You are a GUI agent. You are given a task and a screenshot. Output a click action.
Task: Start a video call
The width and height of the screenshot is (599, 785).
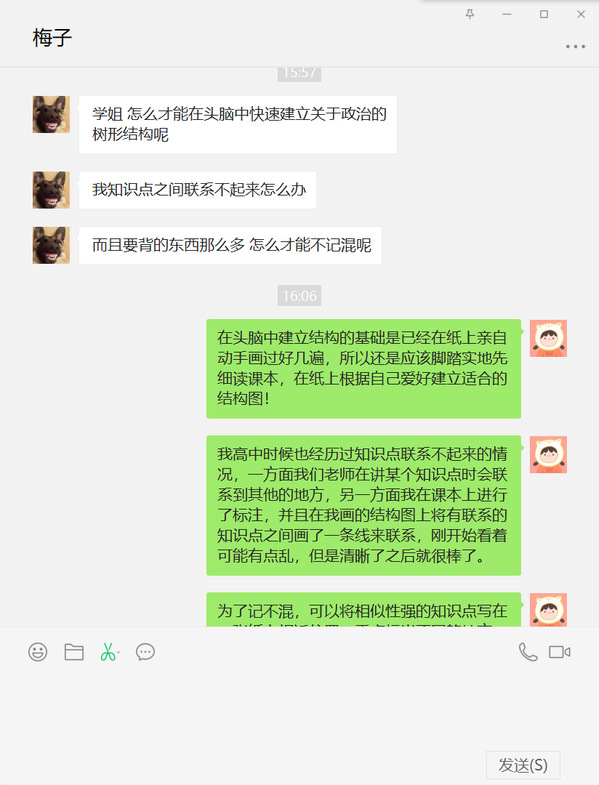pos(559,652)
